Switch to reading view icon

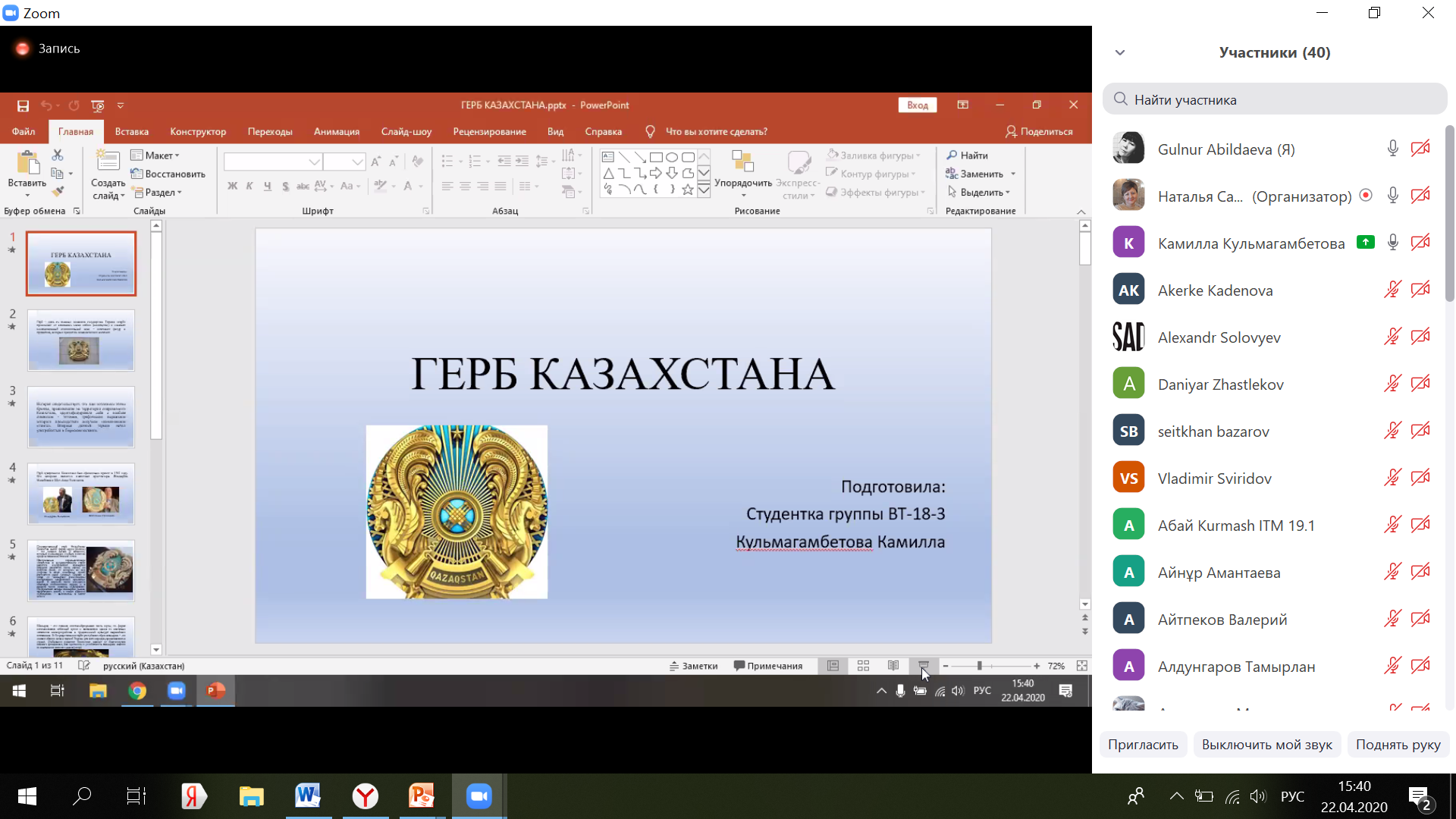pyautogui.click(x=893, y=666)
